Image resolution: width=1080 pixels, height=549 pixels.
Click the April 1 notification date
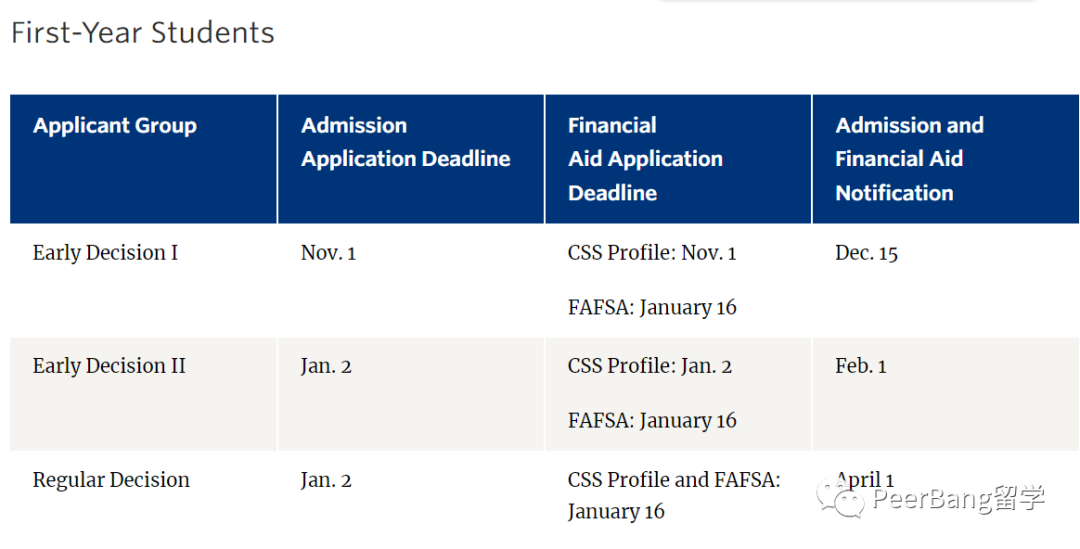865,480
